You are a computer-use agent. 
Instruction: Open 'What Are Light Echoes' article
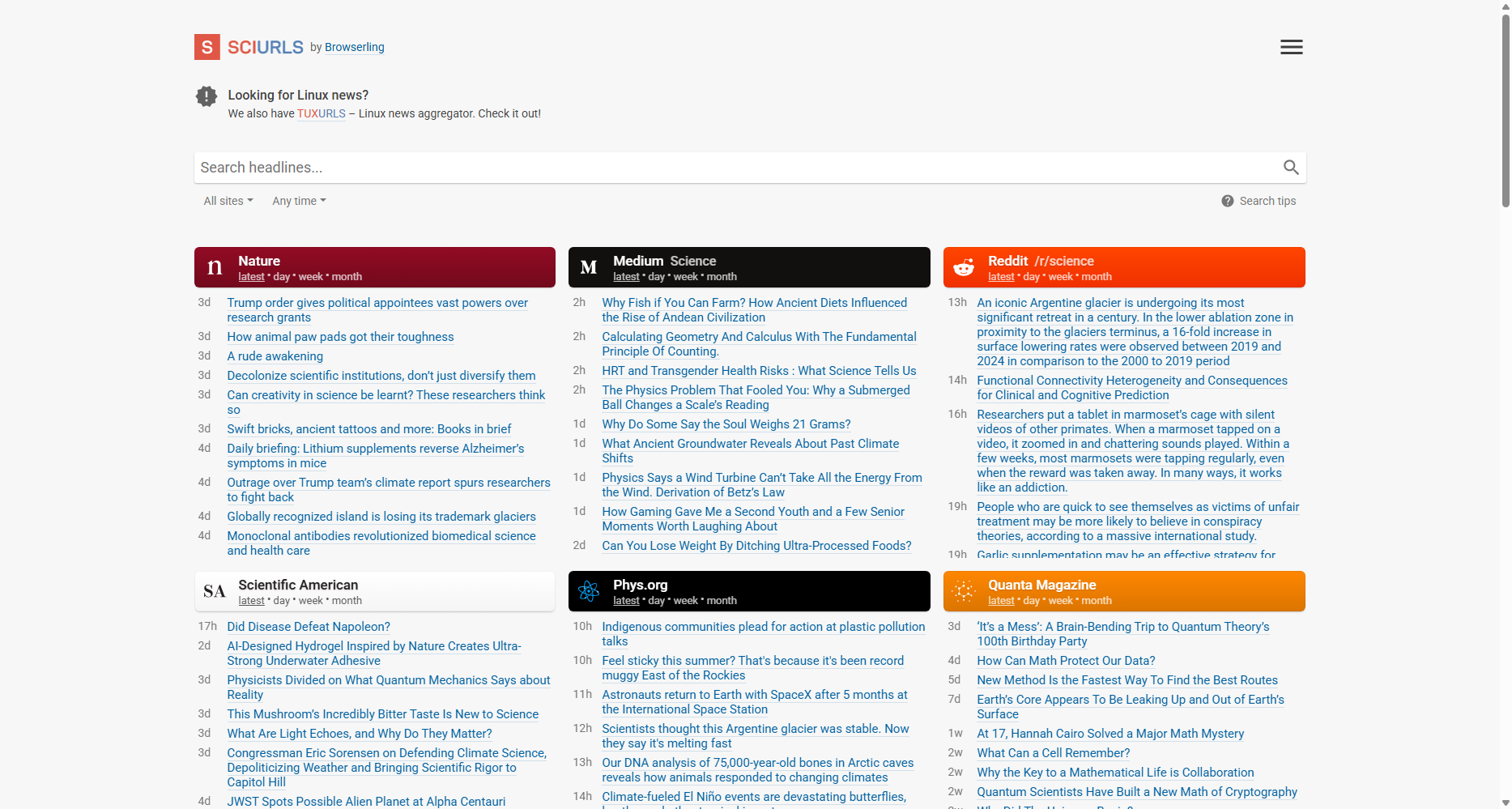360,734
